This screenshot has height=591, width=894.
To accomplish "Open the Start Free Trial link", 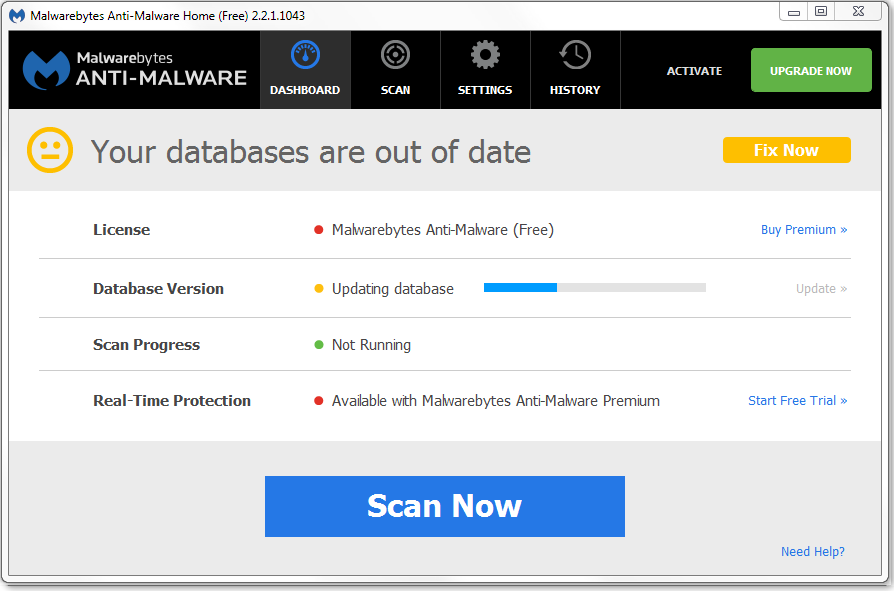I will pos(798,401).
